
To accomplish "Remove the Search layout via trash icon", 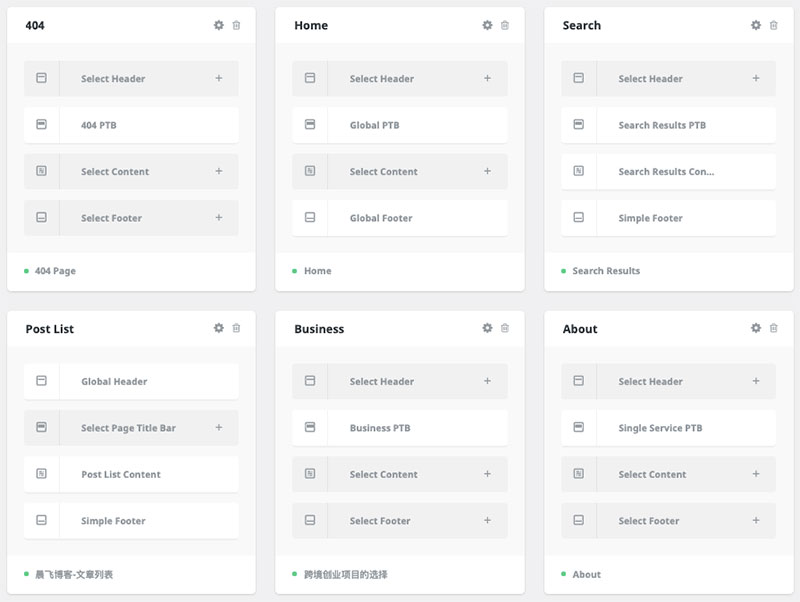I will coord(773,25).
